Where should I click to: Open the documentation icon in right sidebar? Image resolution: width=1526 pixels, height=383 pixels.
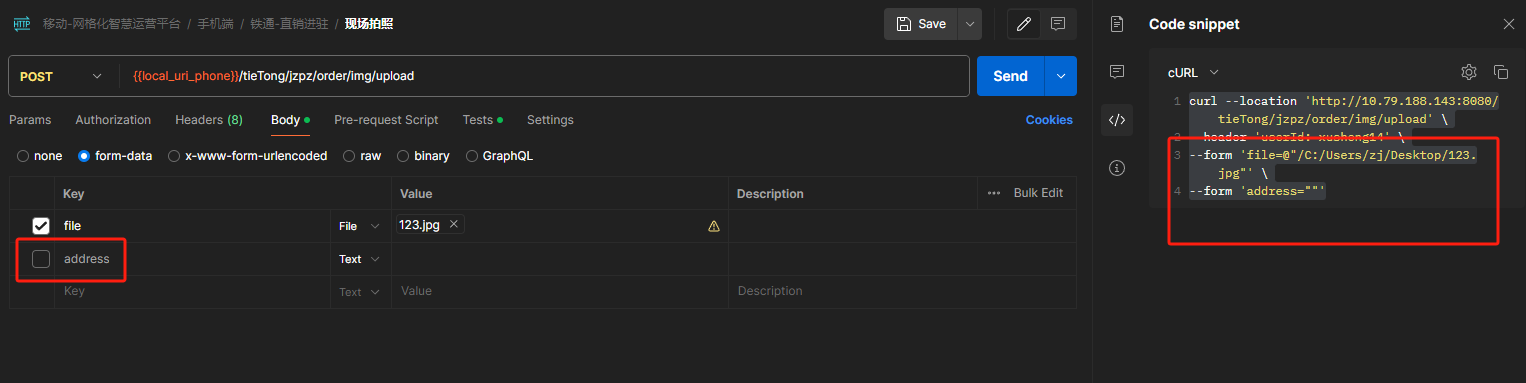1117,24
